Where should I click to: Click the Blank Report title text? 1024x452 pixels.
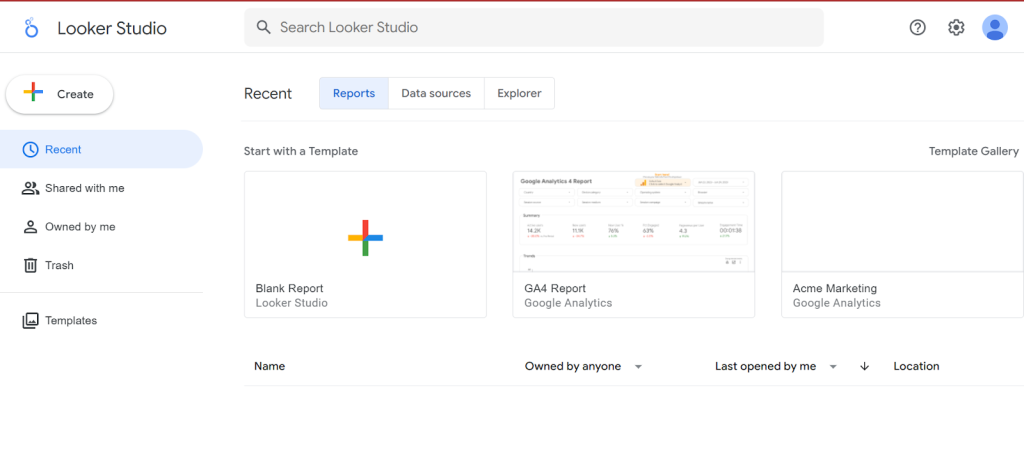[289, 289]
